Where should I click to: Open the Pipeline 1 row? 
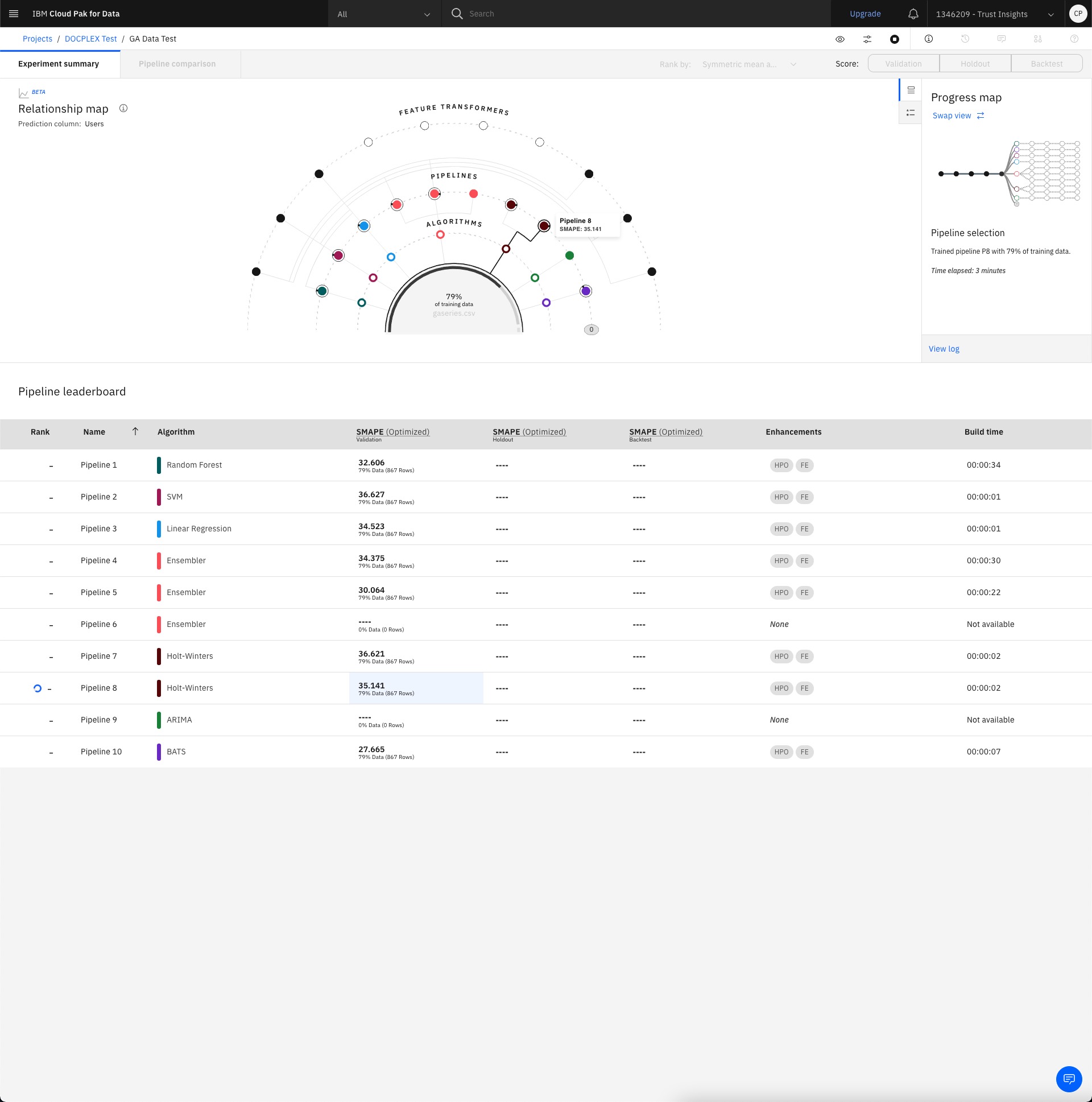pos(545,465)
